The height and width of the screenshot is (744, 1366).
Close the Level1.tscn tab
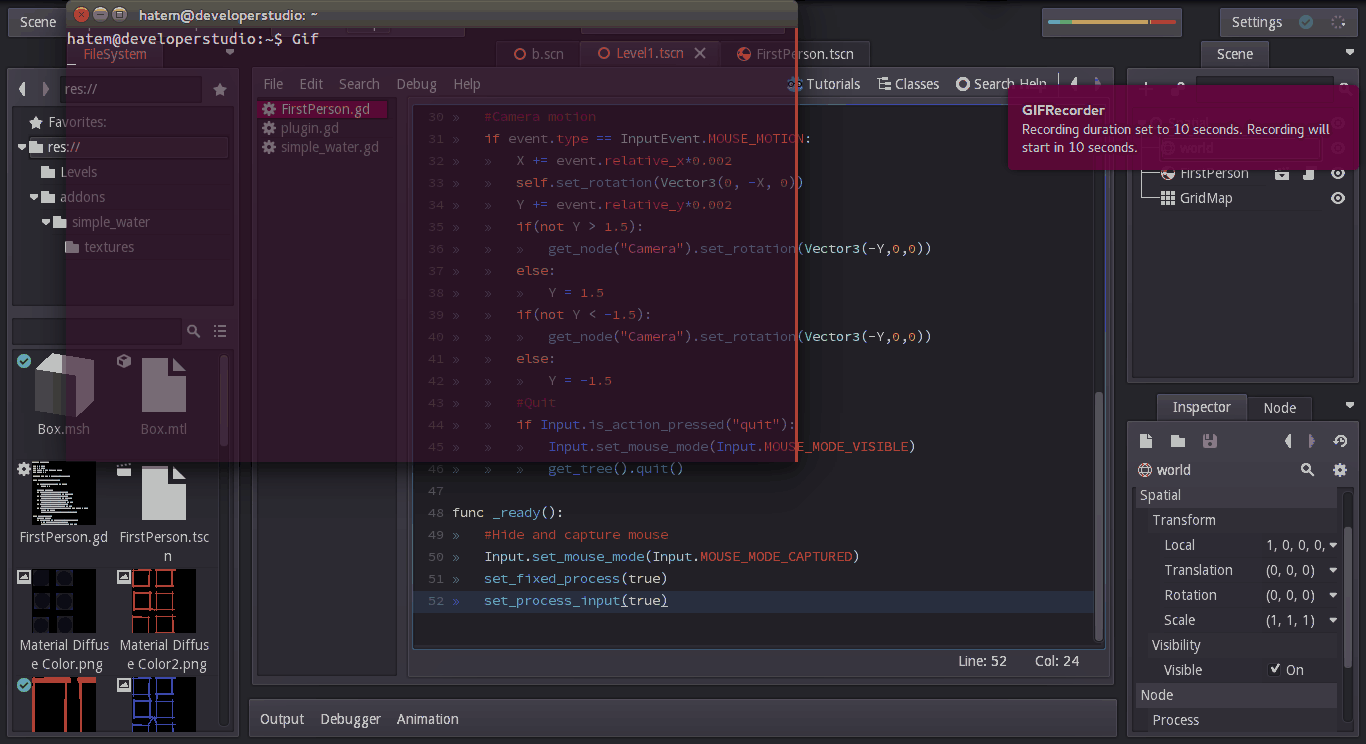pos(700,53)
